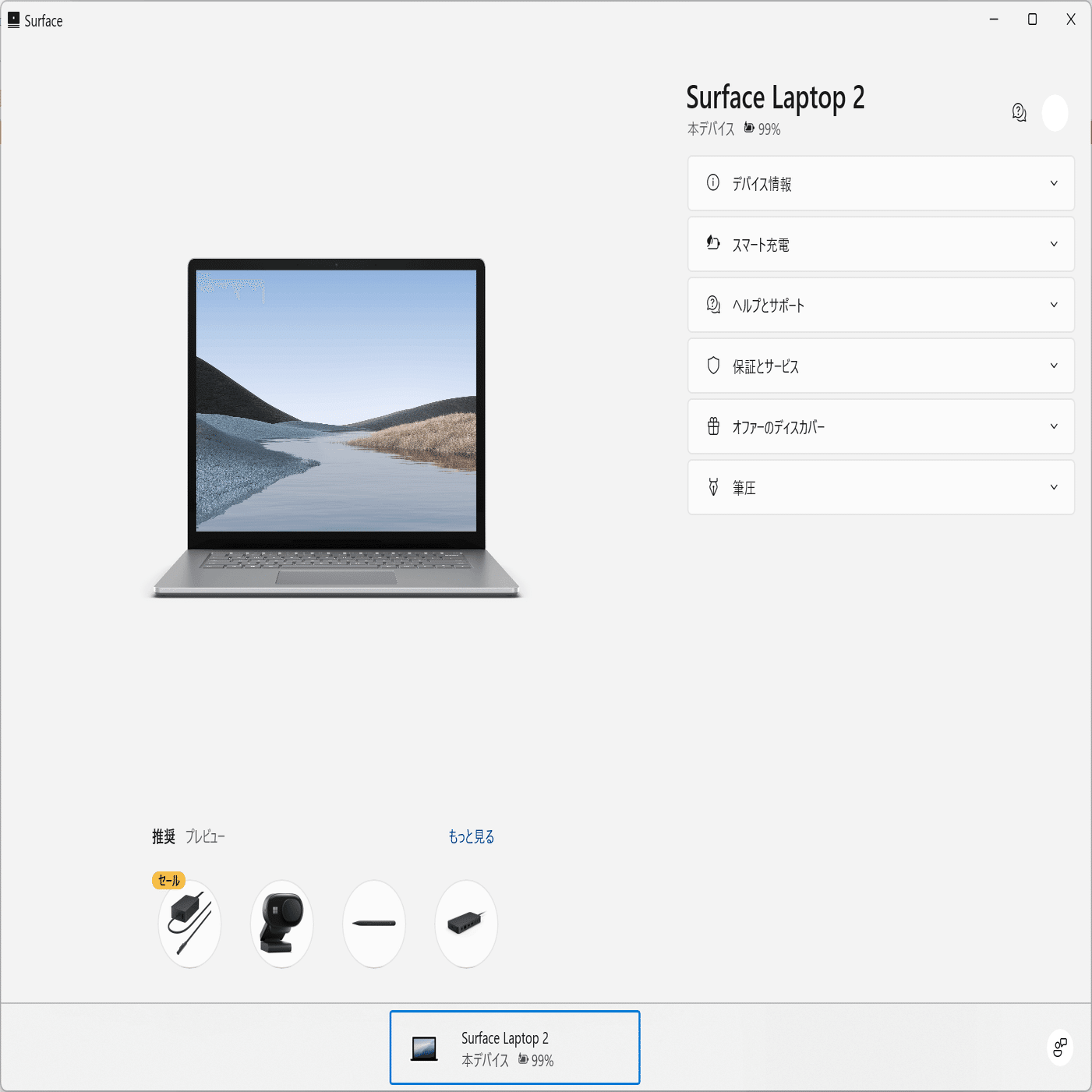Viewport: 1092px width, 1092px height.
Task: Click the power adapter with セール badge
Action: tap(189, 923)
